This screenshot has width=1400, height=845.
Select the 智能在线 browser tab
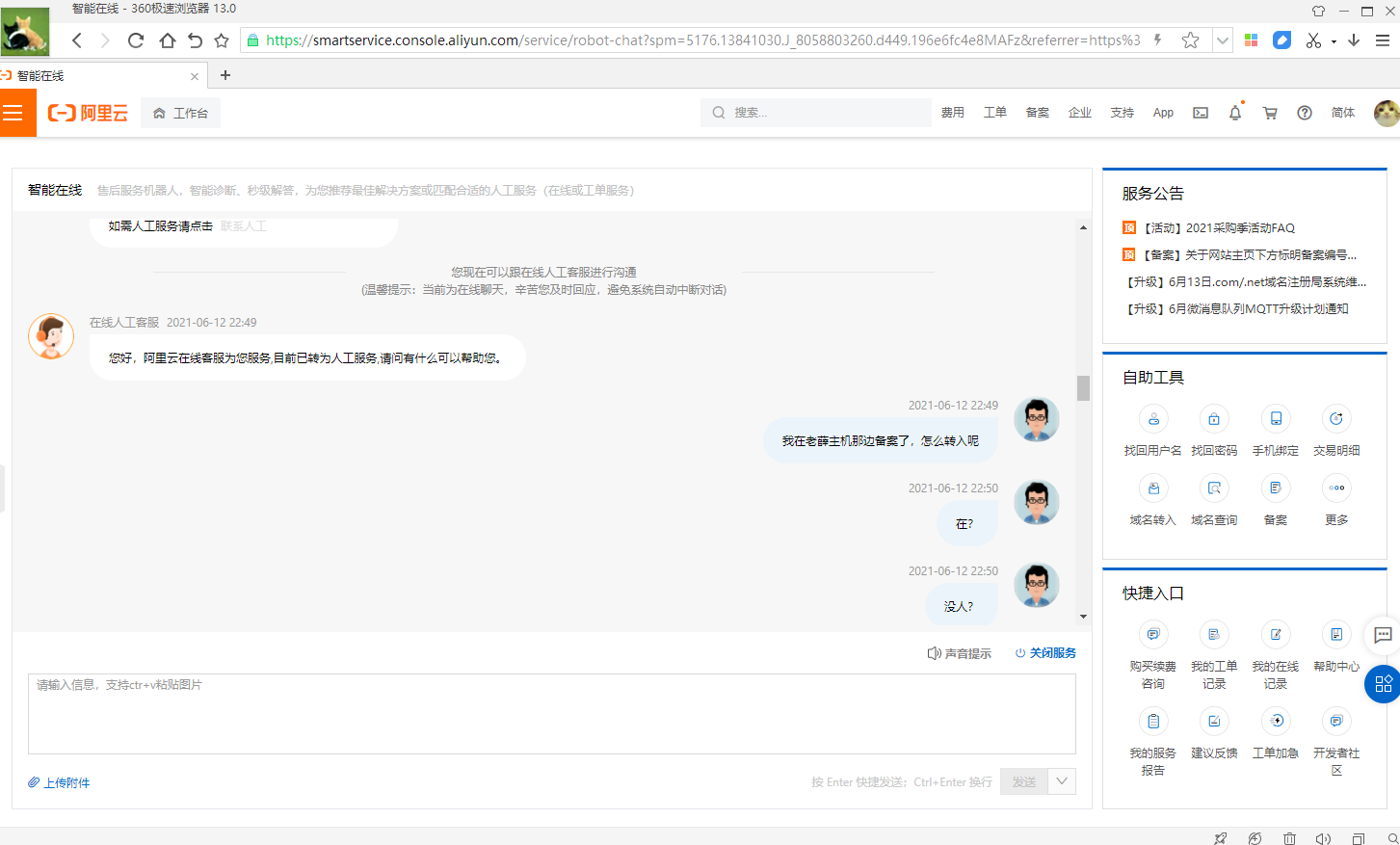[96, 76]
